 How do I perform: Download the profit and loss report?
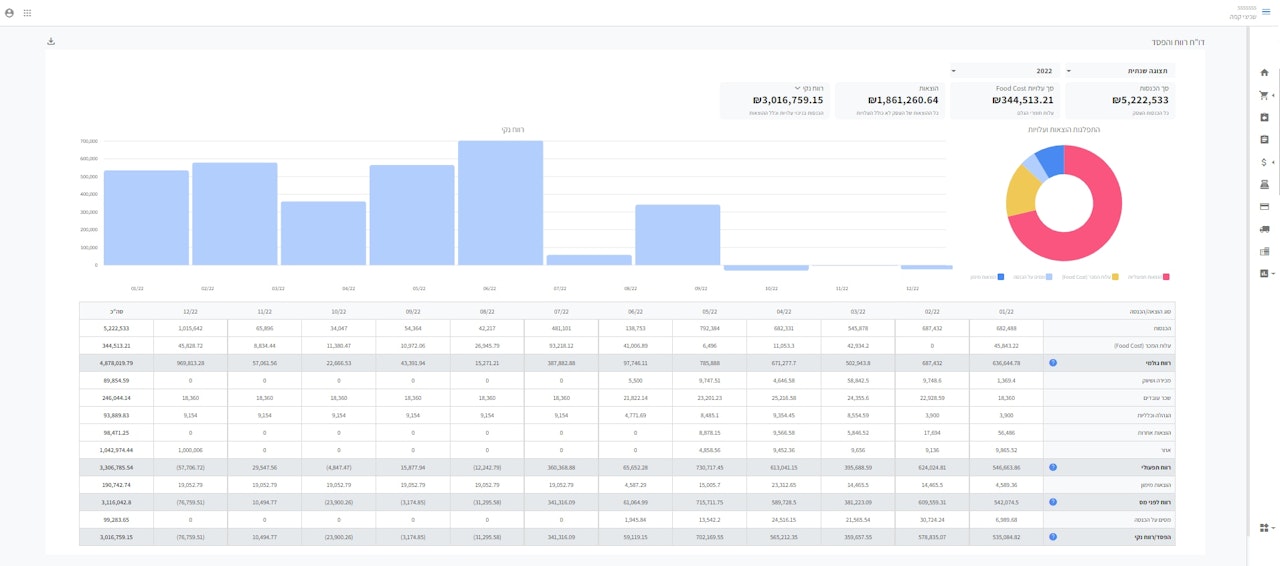point(51,42)
